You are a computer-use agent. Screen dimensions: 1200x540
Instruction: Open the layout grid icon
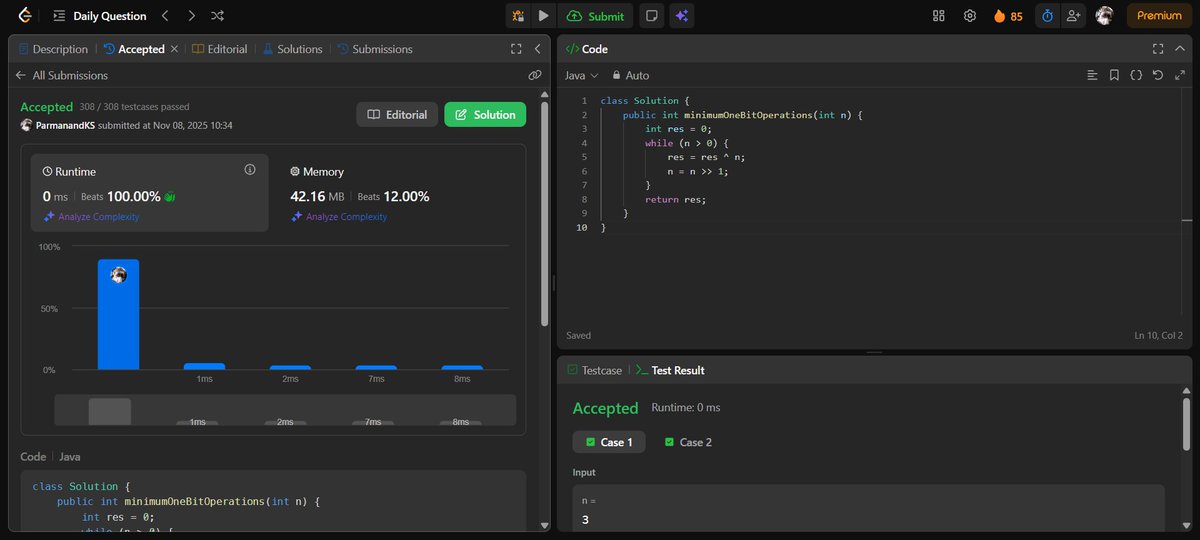tap(938, 16)
